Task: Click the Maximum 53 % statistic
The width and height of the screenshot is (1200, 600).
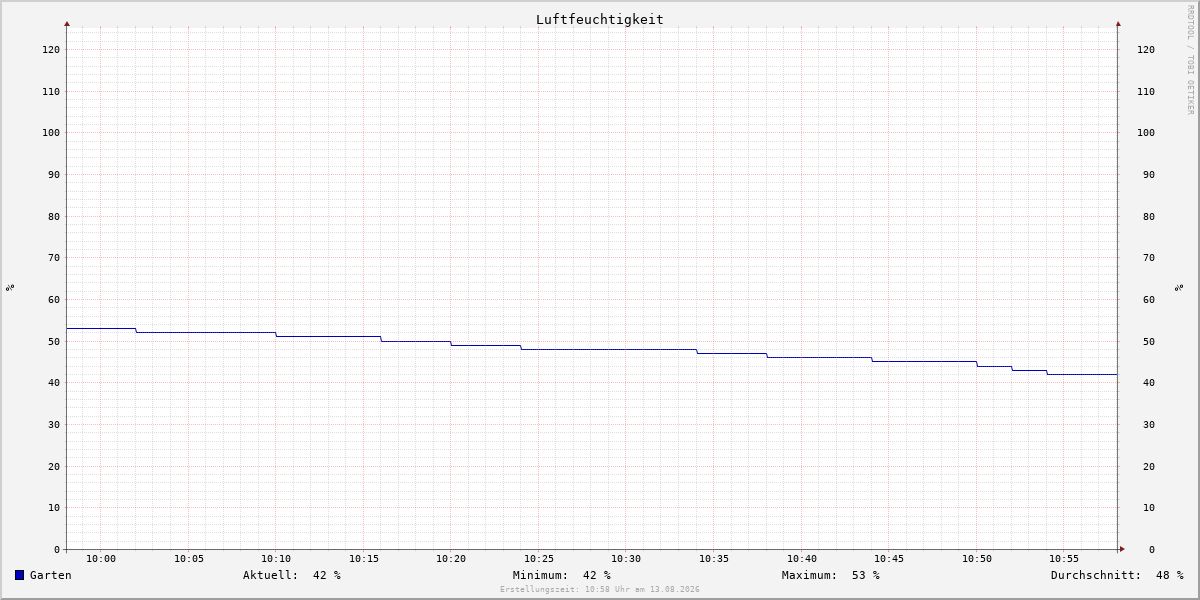Action: (x=831, y=575)
